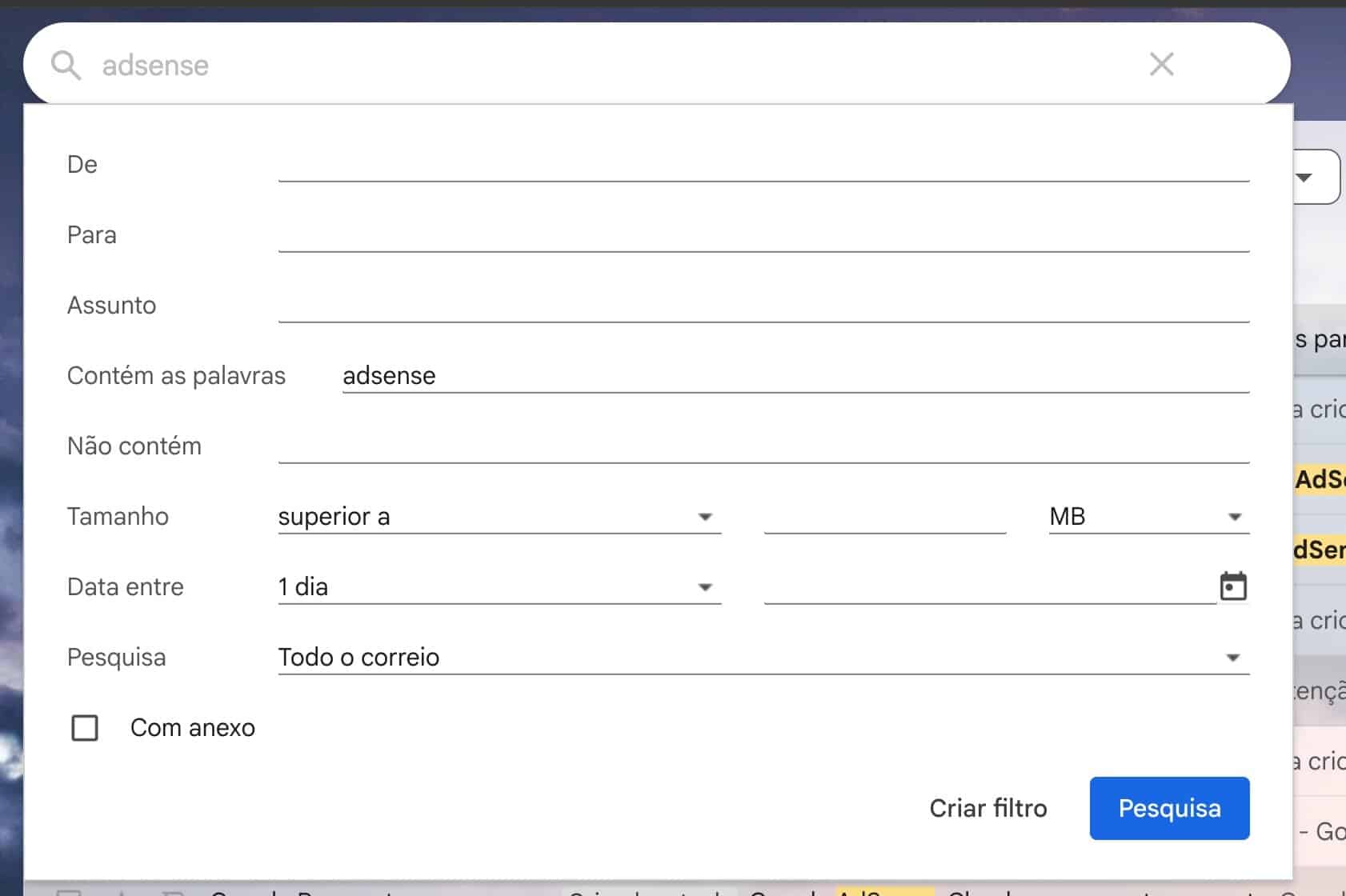The image size is (1346, 896).
Task: Click the dropdown arrow behind the dialog's right edge
Action: click(x=1305, y=177)
